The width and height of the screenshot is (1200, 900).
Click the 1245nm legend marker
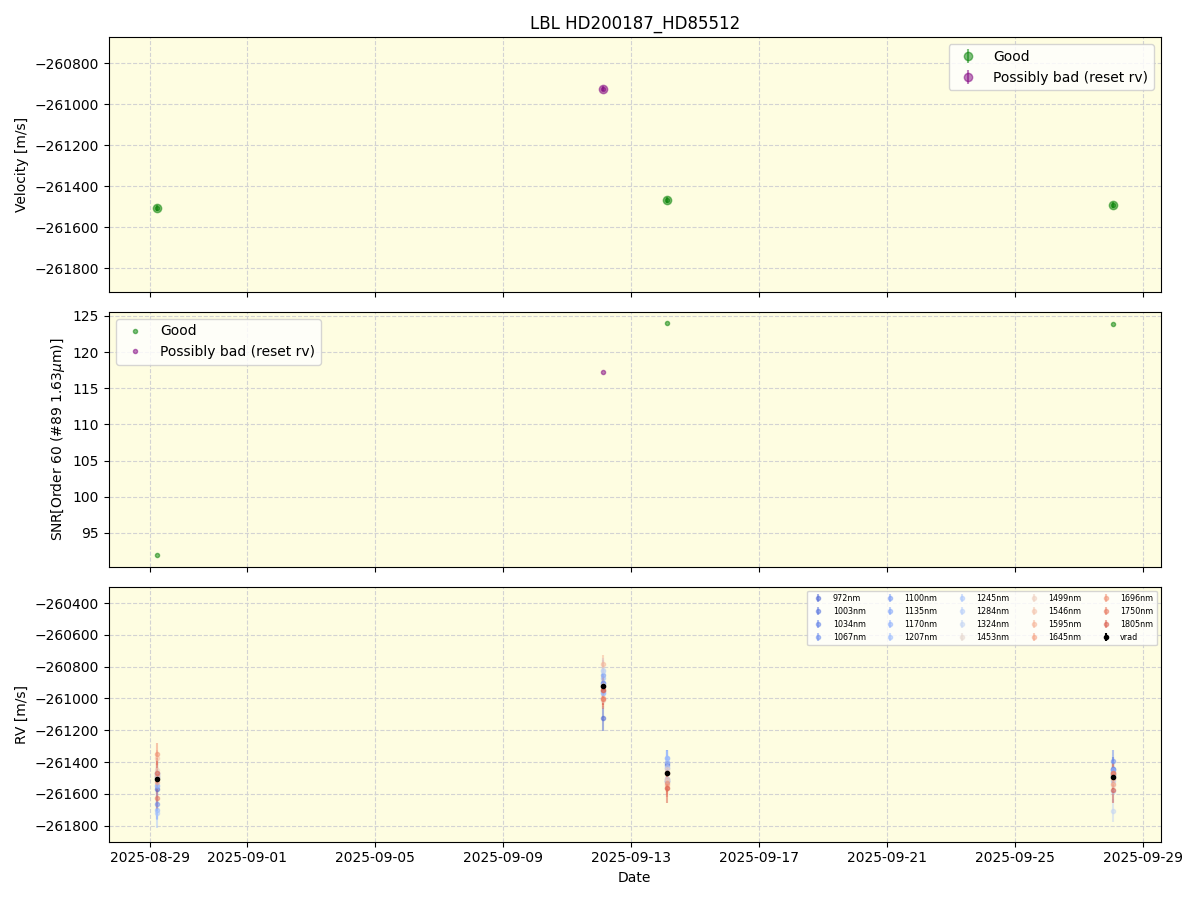(x=962, y=598)
